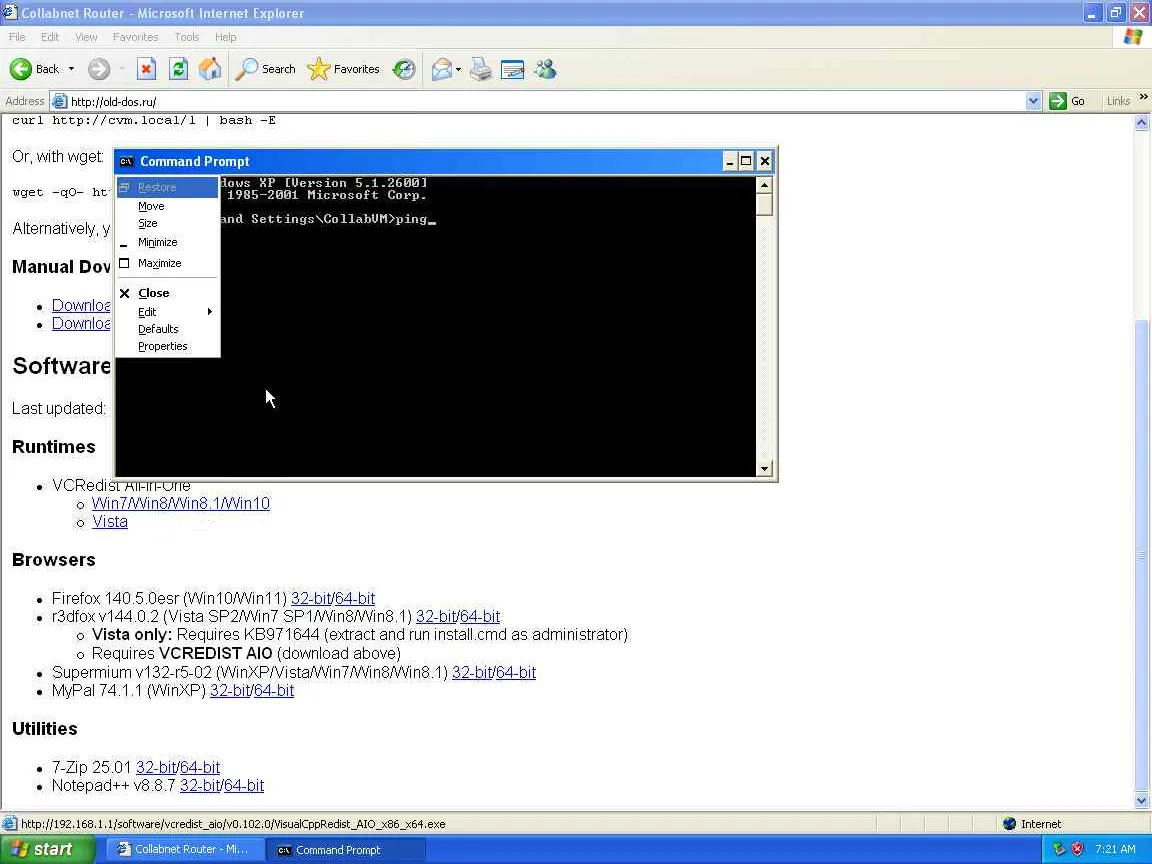Screen dimensions: 1152x864
Task: Click the Edit page icon in toolbar
Action: [512, 69]
